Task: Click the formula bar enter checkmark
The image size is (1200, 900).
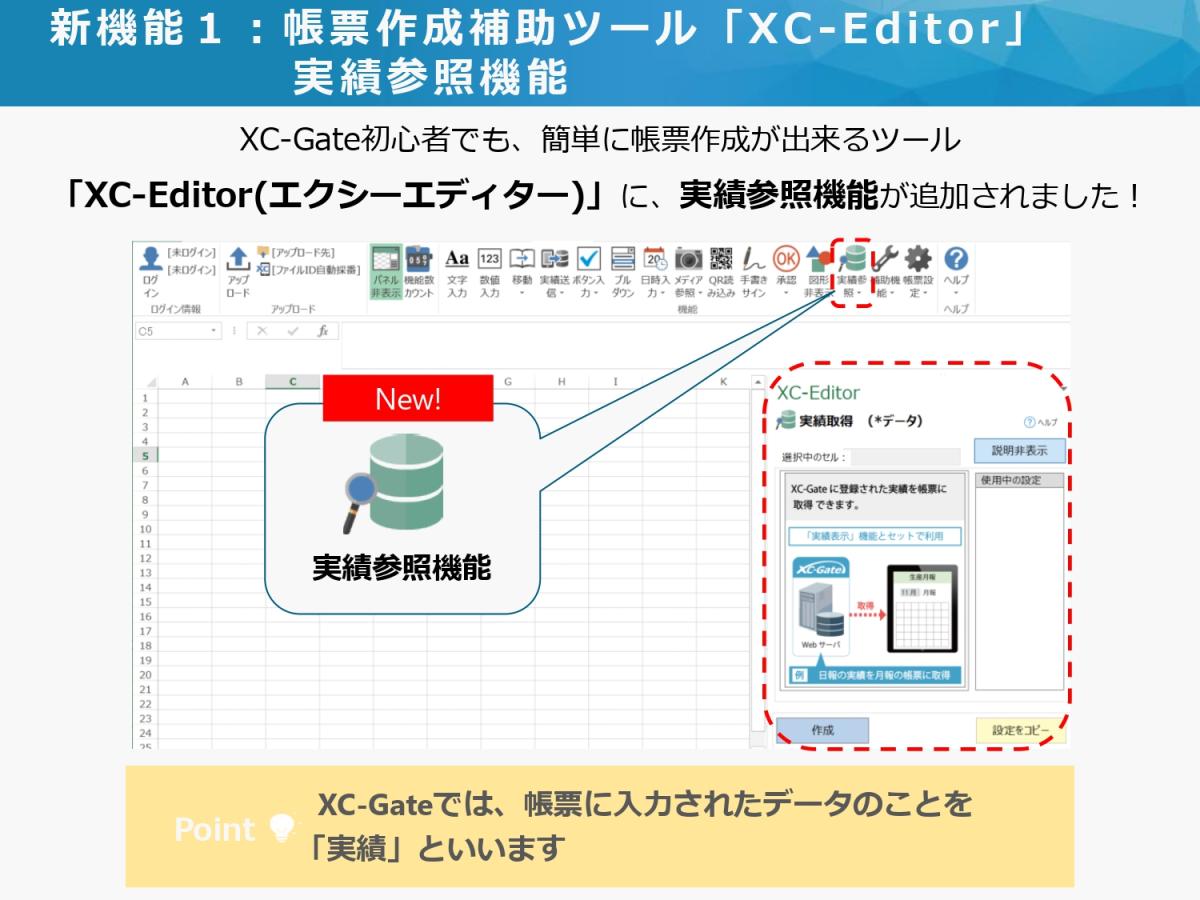Action: point(292,331)
